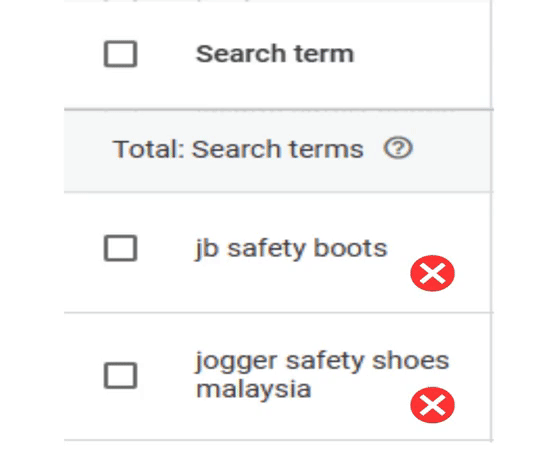
Task: Click the red X on jb safety boots
Action: [432, 273]
